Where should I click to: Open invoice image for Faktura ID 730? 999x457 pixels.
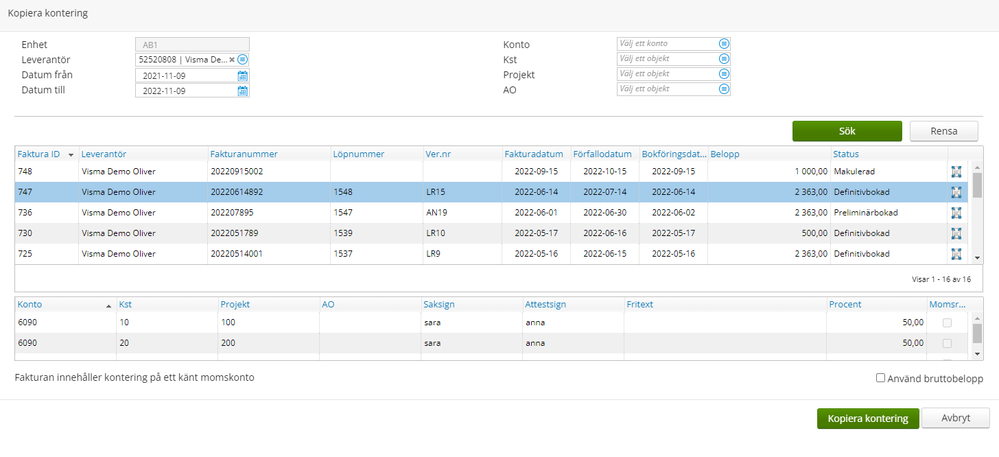(x=956, y=233)
